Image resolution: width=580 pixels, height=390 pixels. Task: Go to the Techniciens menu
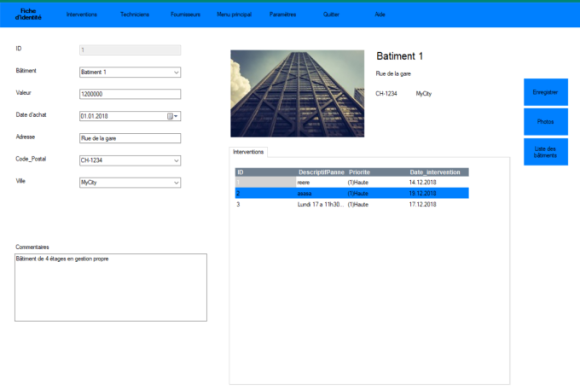pos(135,14)
